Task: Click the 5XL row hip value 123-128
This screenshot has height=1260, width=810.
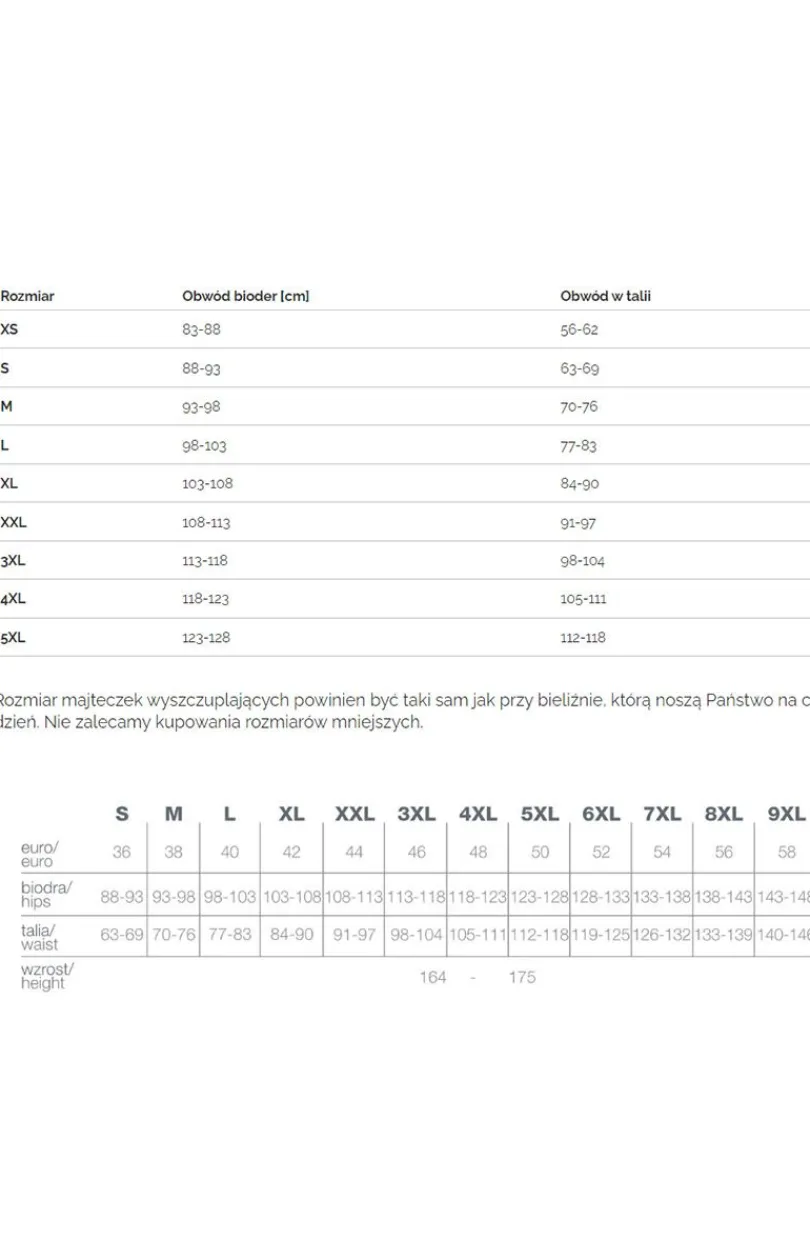Action: tap(206, 637)
